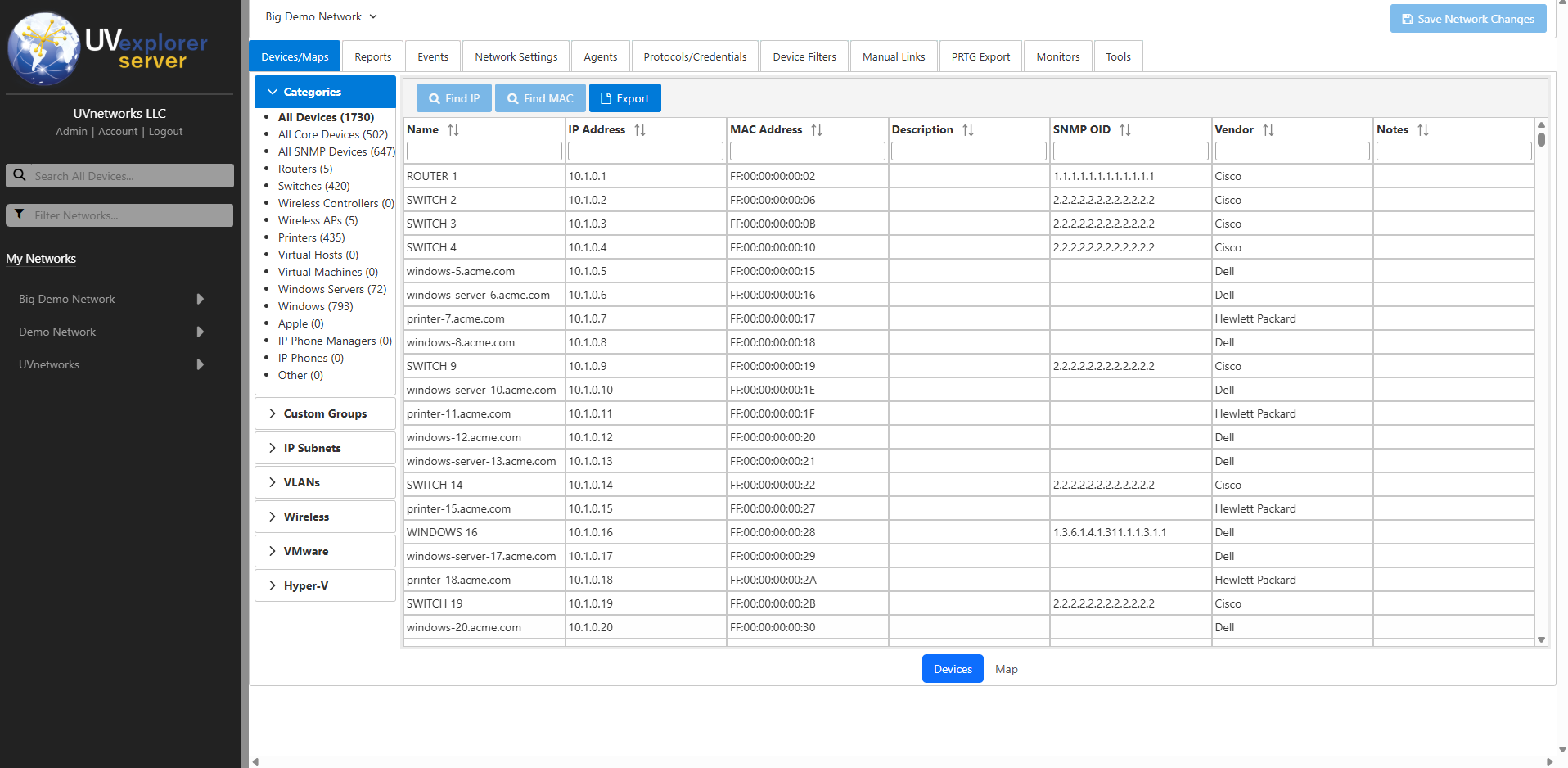Select Windows (793) category
This screenshot has height=768, width=1568.
click(x=316, y=306)
